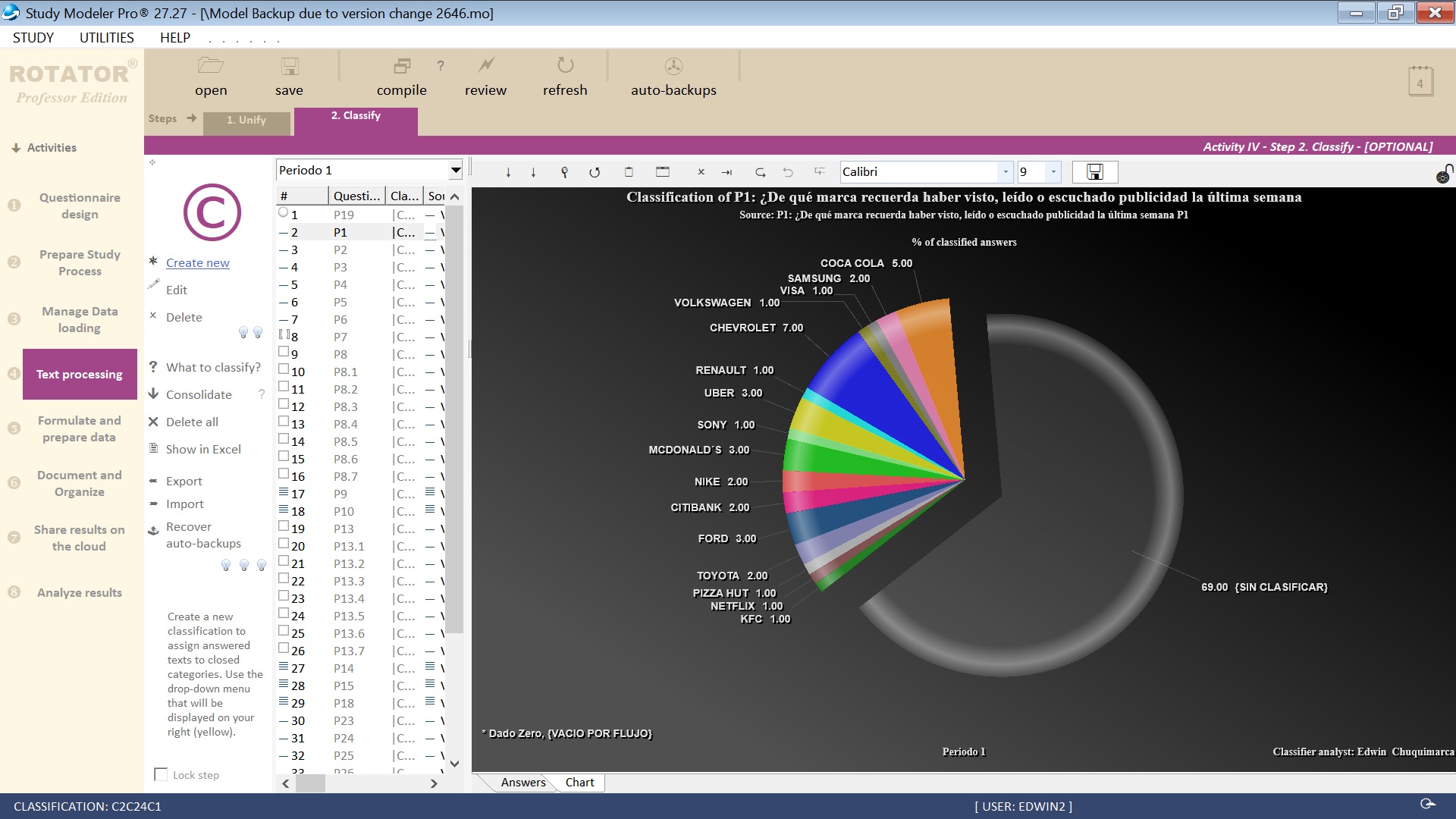Select the radio button on row 1 P19

tap(284, 213)
